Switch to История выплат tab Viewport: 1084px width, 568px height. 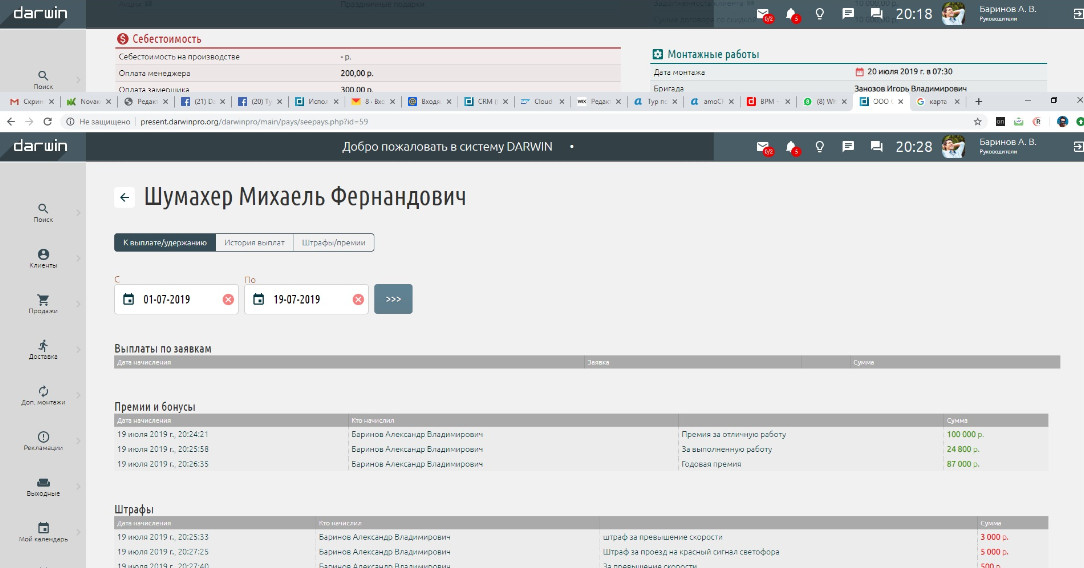point(254,243)
